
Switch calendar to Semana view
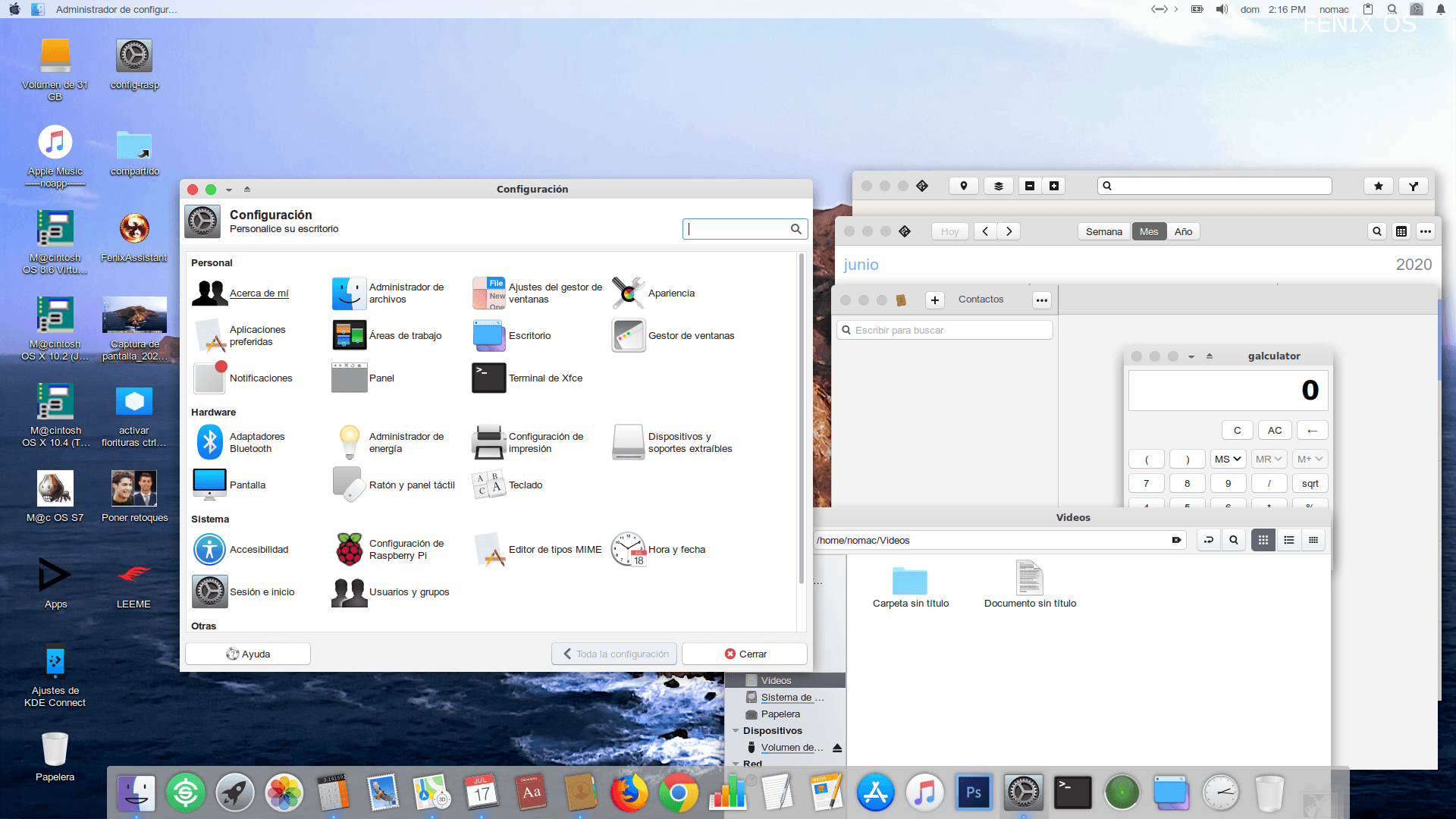click(1103, 232)
